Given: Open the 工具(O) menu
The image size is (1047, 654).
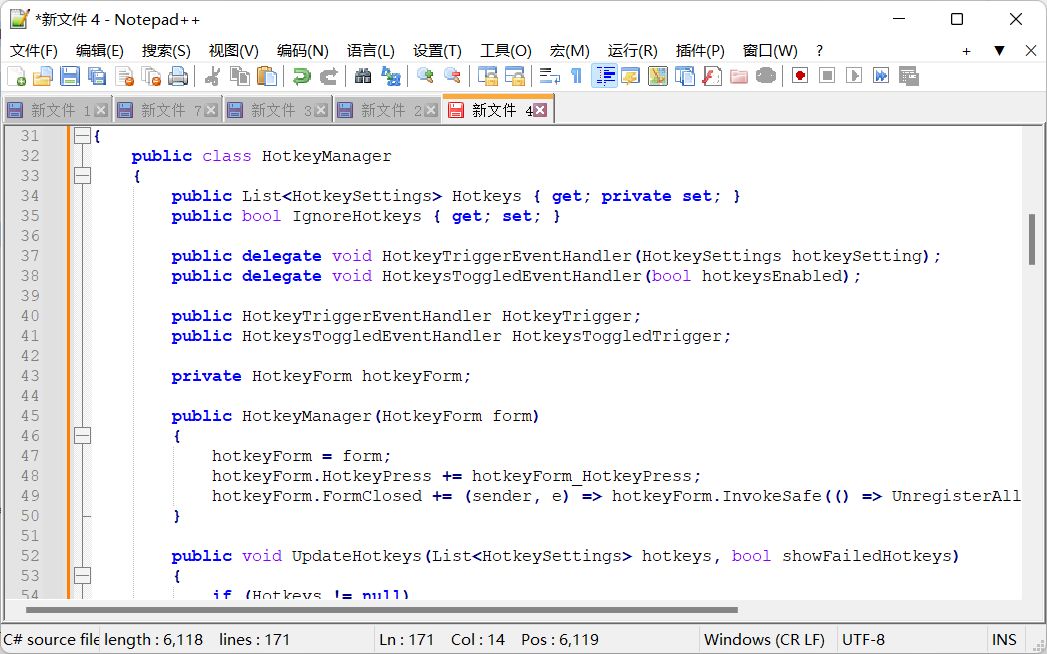Looking at the screenshot, I should click(x=505, y=51).
